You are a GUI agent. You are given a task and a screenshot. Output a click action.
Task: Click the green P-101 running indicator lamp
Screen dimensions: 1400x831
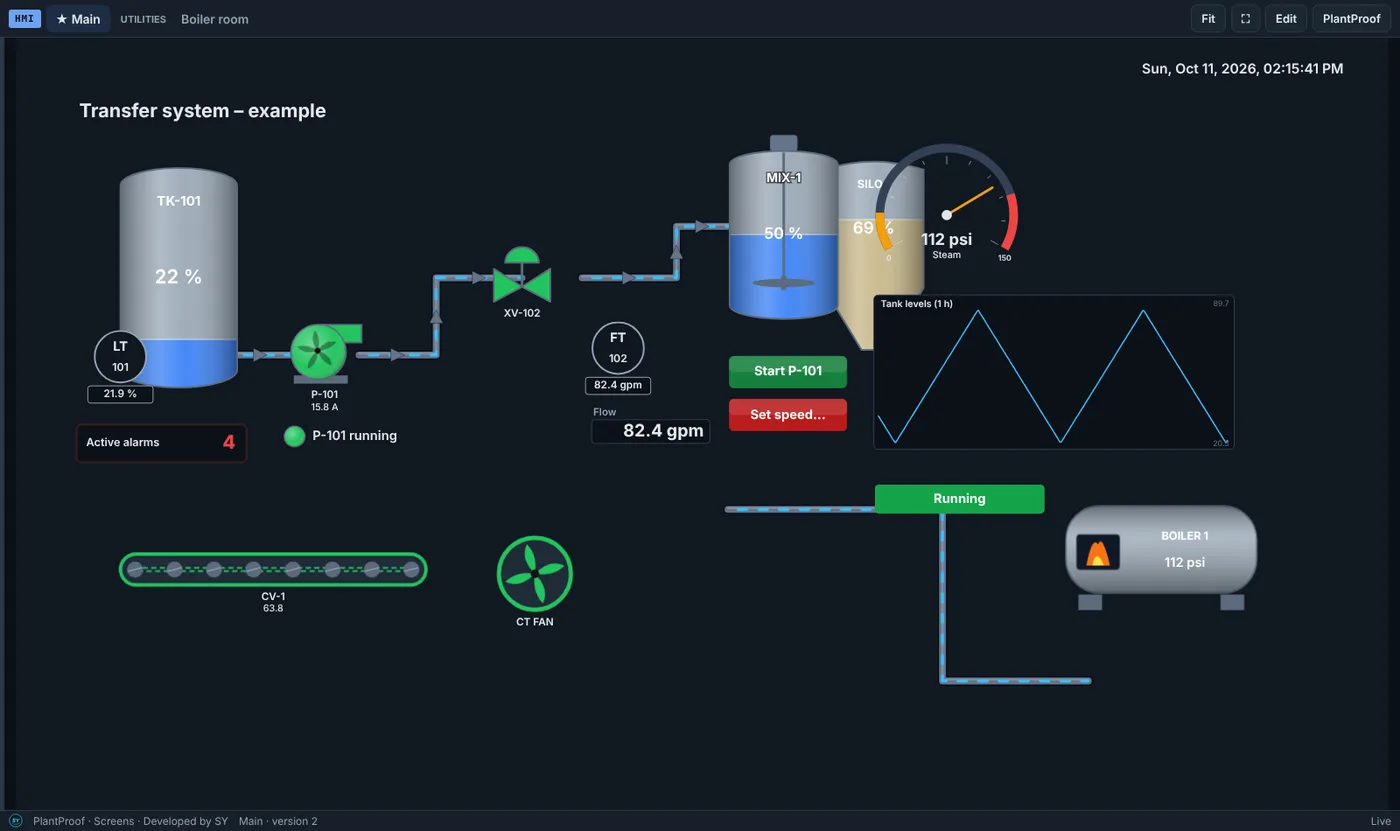click(294, 436)
